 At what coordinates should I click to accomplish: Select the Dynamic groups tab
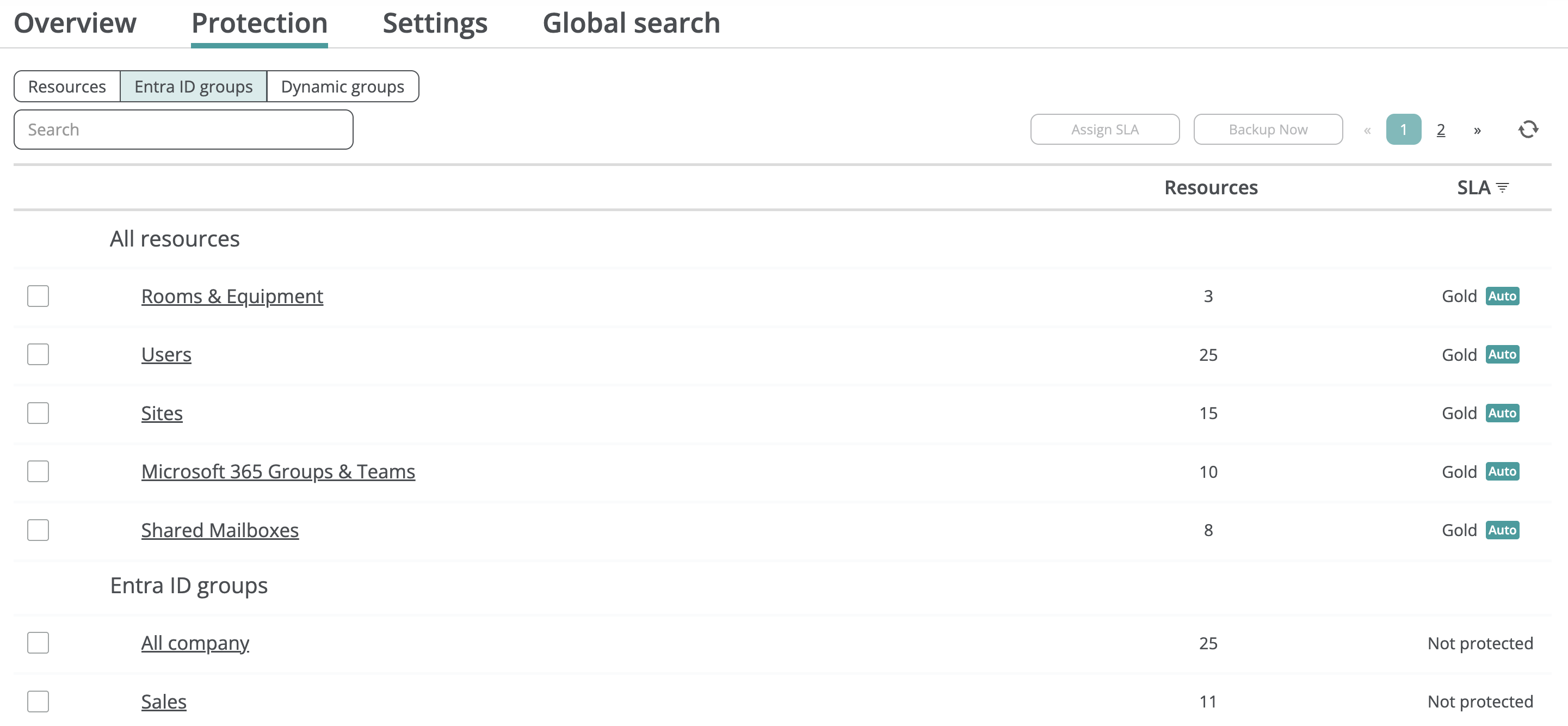coord(342,87)
